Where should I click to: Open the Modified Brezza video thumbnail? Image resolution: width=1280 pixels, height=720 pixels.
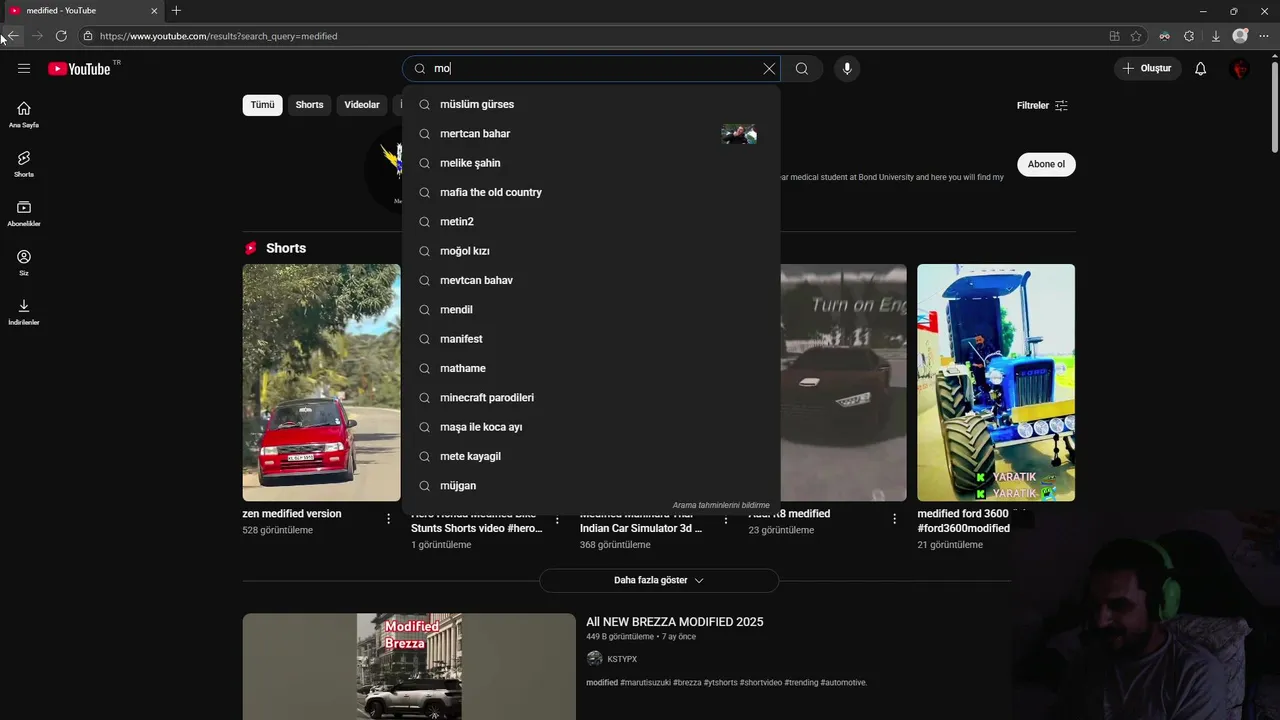click(x=409, y=666)
